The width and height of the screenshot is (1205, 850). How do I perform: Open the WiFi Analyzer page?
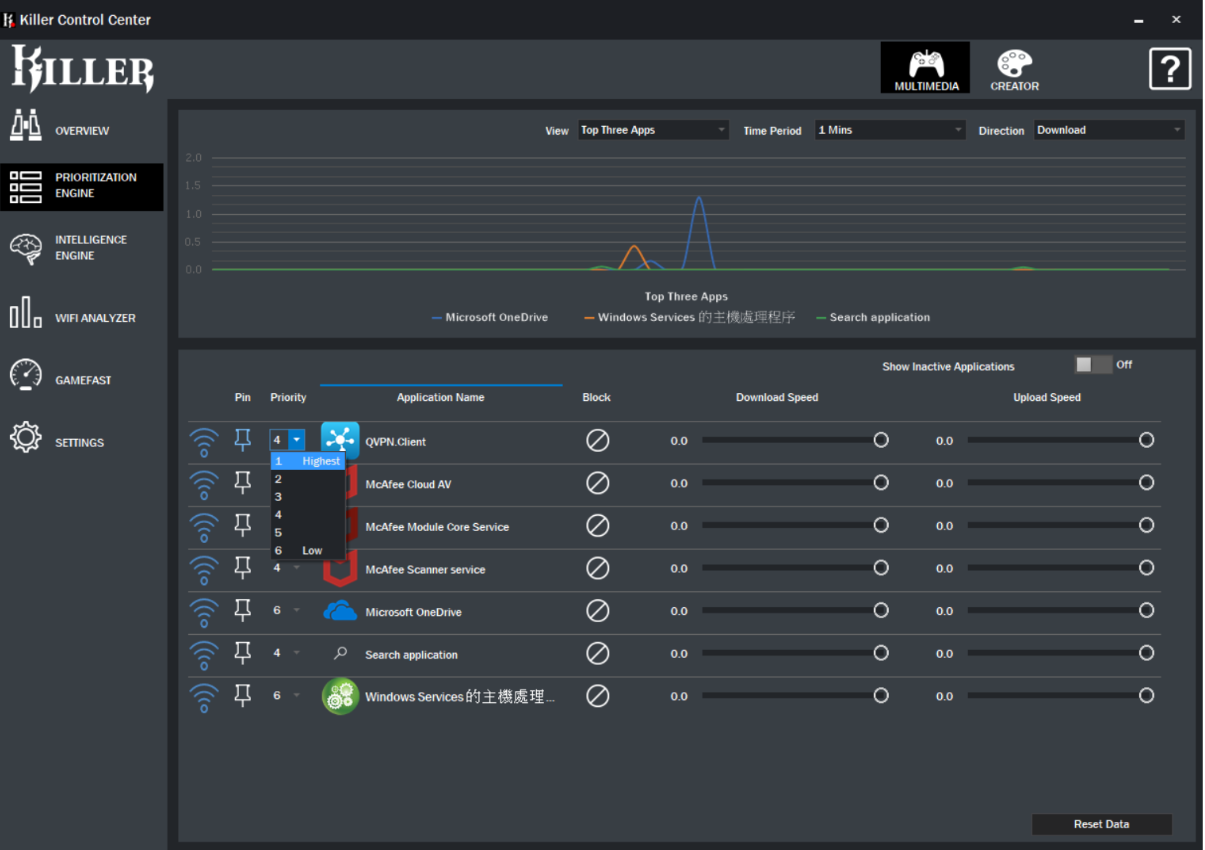pyautogui.click(x=80, y=318)
